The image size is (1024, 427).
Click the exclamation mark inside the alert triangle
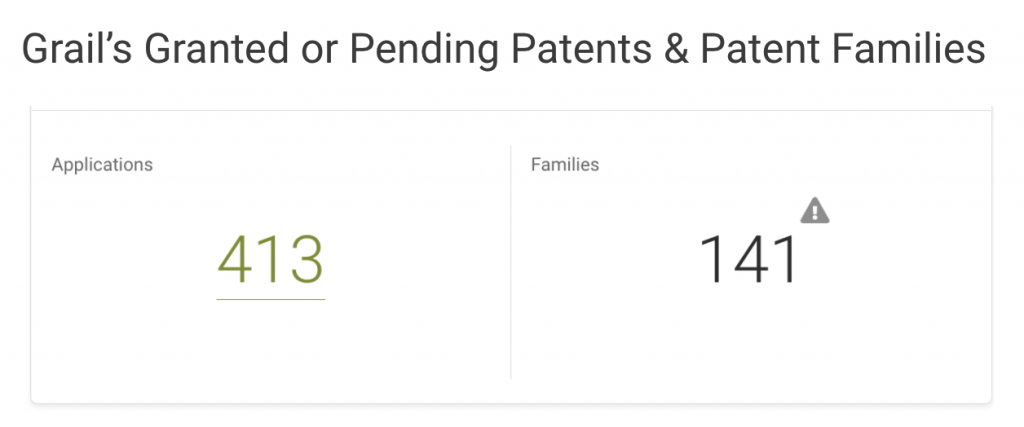(814, 213)
